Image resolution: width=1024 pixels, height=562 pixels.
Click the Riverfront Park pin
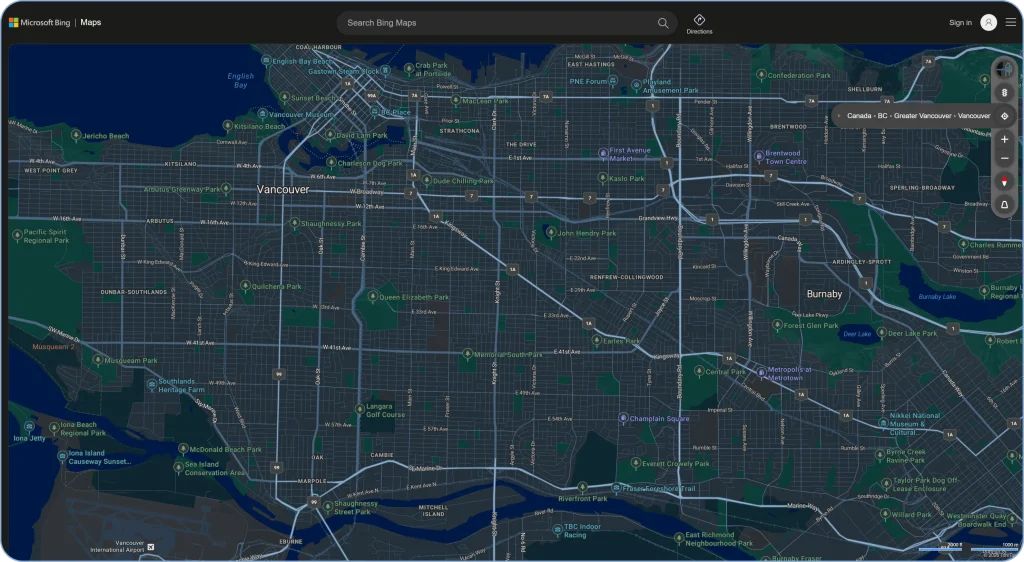583,488
